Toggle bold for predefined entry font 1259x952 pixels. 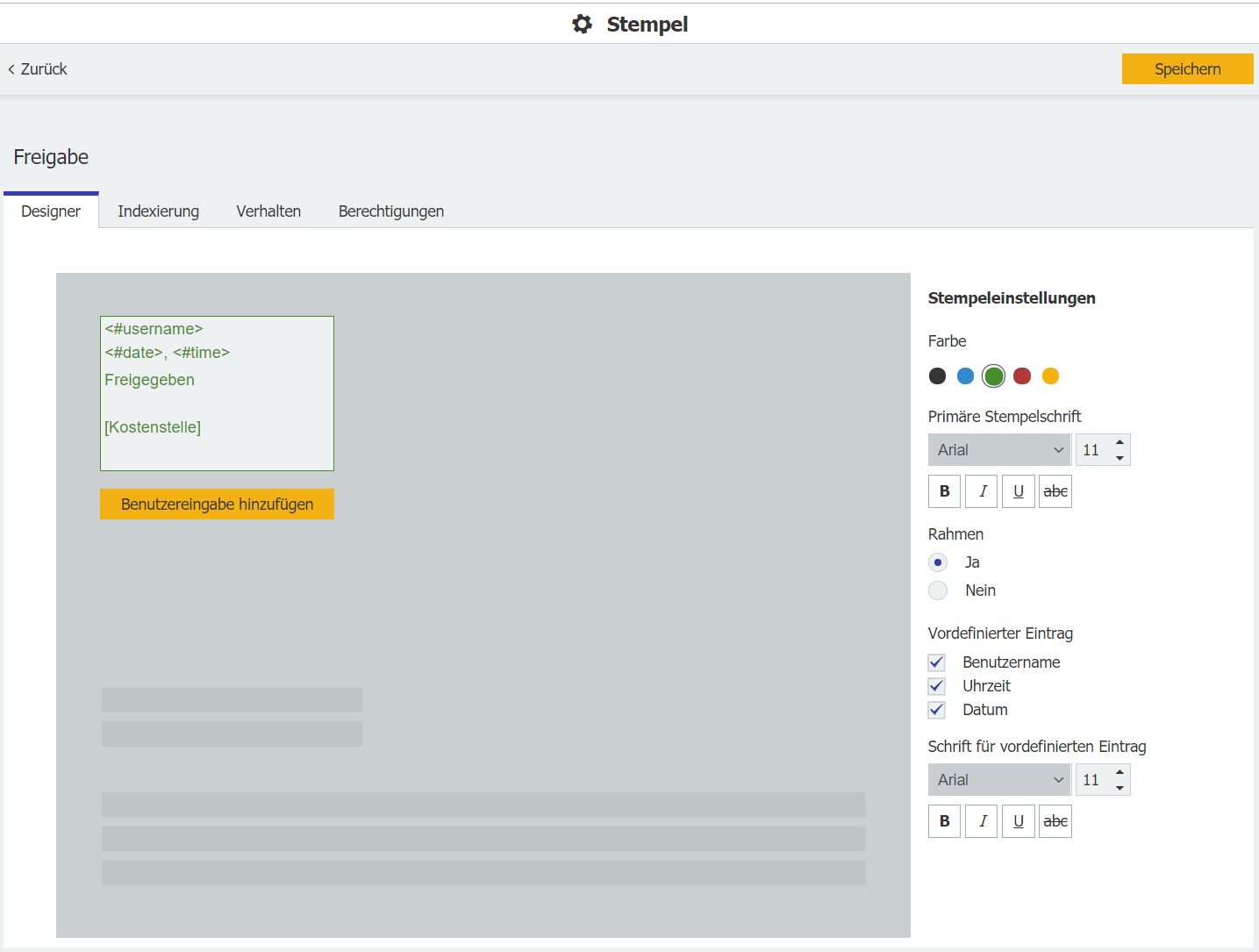click(944, 821)
